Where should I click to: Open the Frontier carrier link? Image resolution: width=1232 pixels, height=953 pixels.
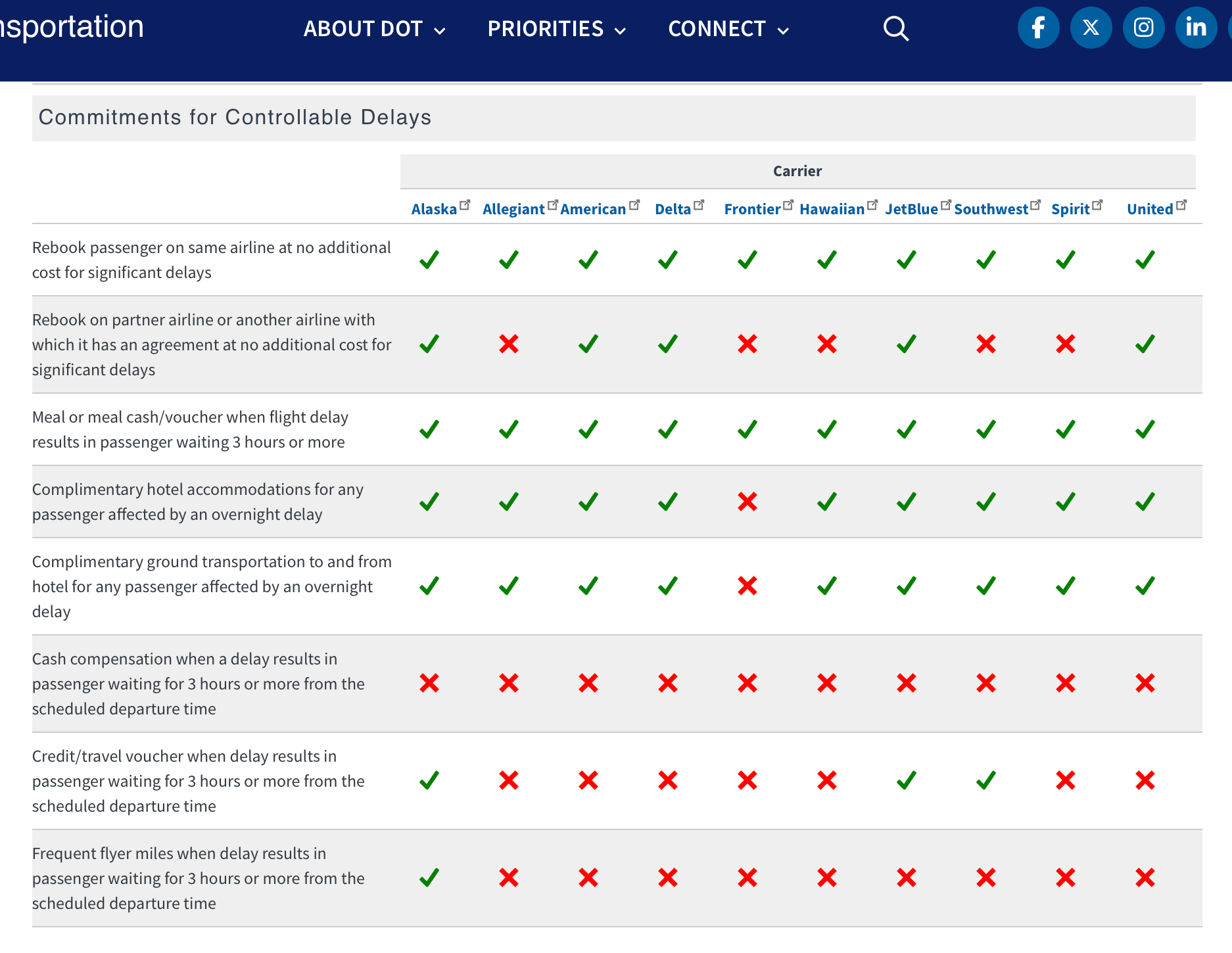pyautogui.click(x=752, y=209)
